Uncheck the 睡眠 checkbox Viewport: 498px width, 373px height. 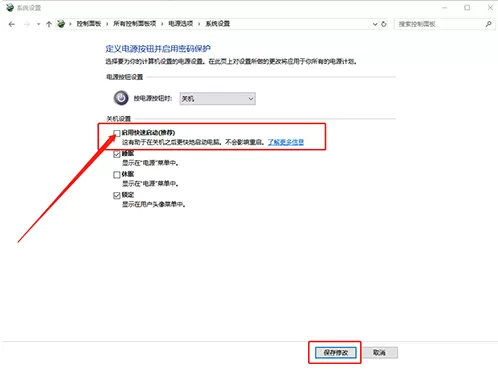click(117, 154)
